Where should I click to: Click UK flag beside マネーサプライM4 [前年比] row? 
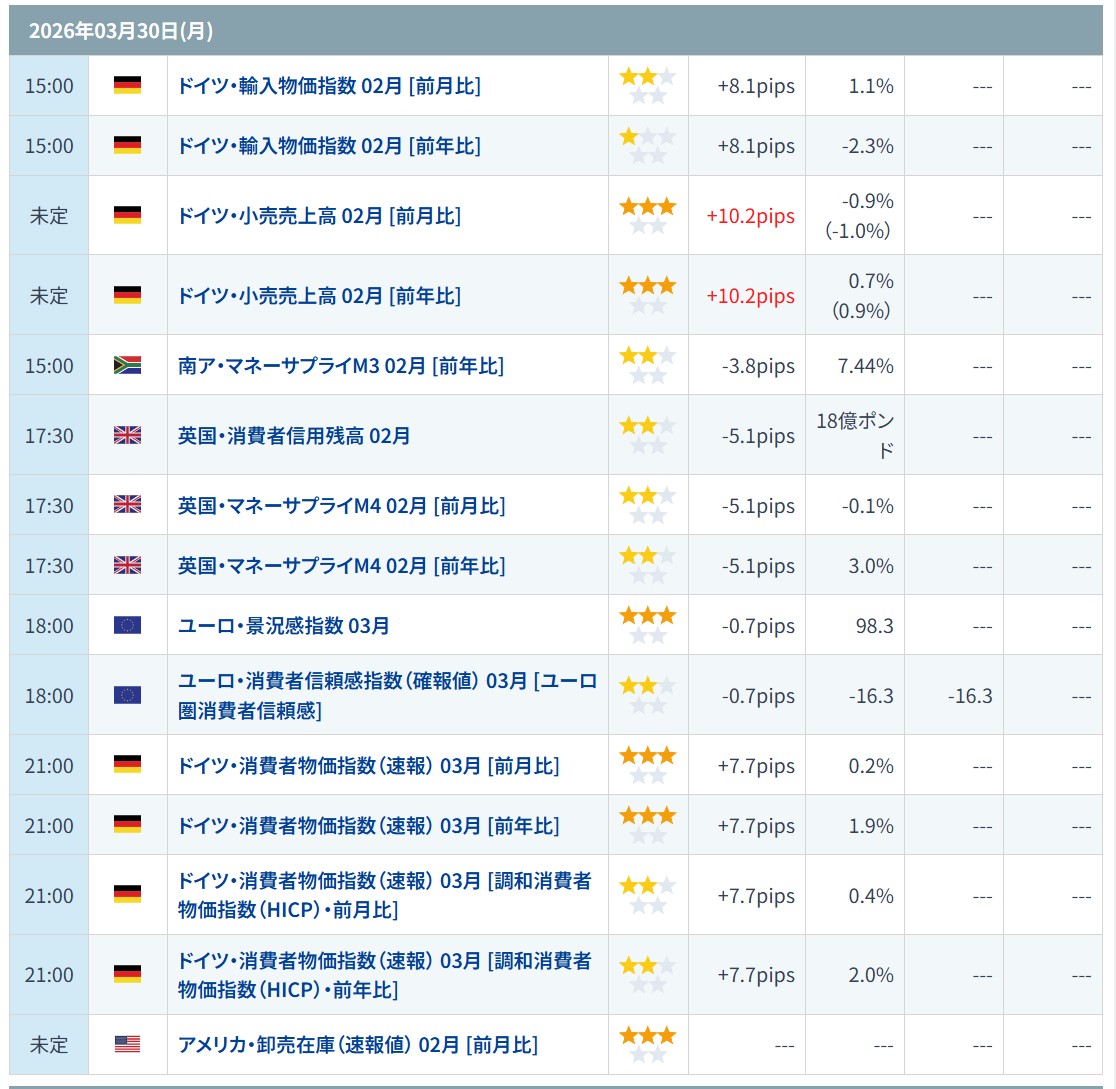point(127,565)
